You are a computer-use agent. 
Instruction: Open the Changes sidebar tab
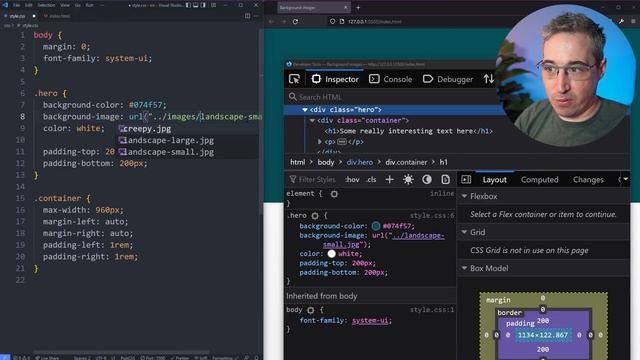pos(588,180)
